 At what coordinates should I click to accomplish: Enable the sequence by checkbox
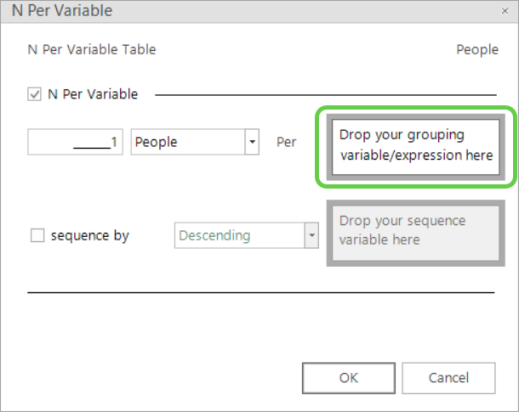point(37,235)
